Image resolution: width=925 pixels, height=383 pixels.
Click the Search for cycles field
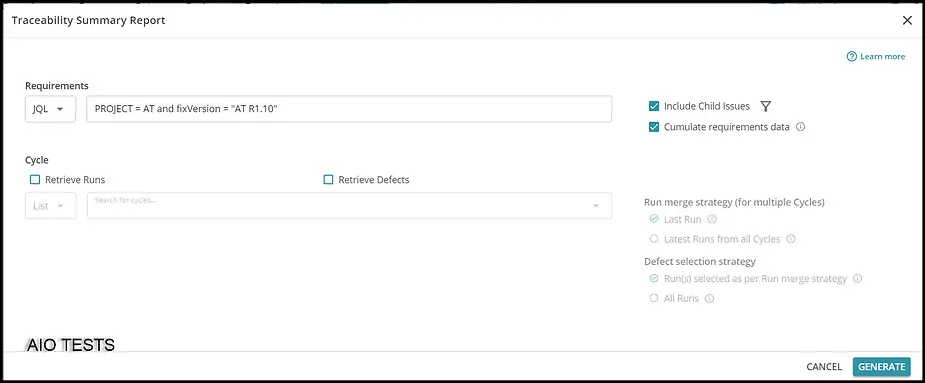click(x=349, y=206)
